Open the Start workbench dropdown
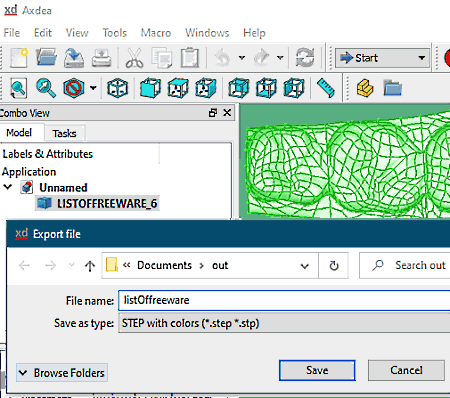This screenshot has height=398, width=450. click(382, 58)
